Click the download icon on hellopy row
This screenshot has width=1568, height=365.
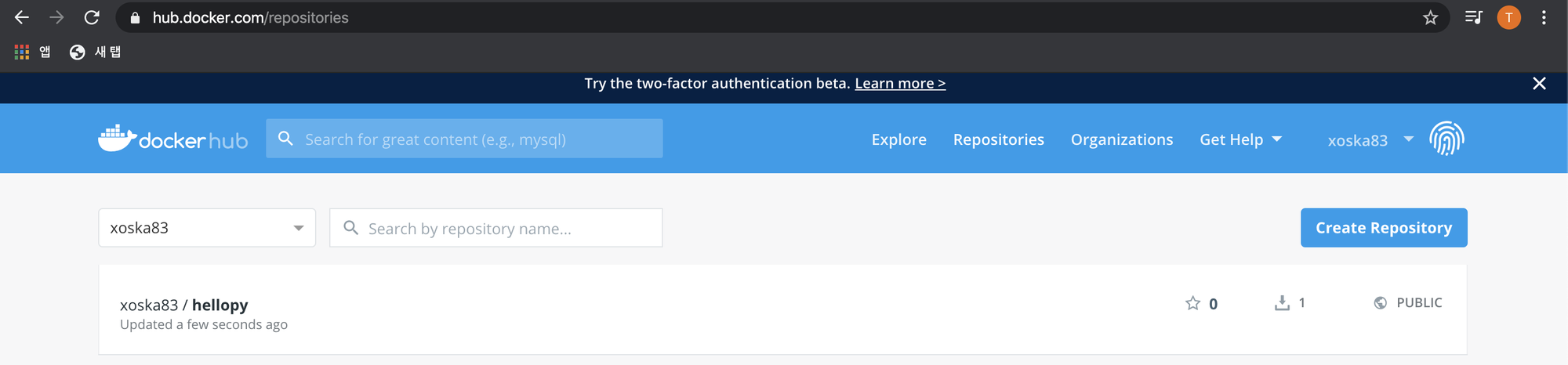1282,302
